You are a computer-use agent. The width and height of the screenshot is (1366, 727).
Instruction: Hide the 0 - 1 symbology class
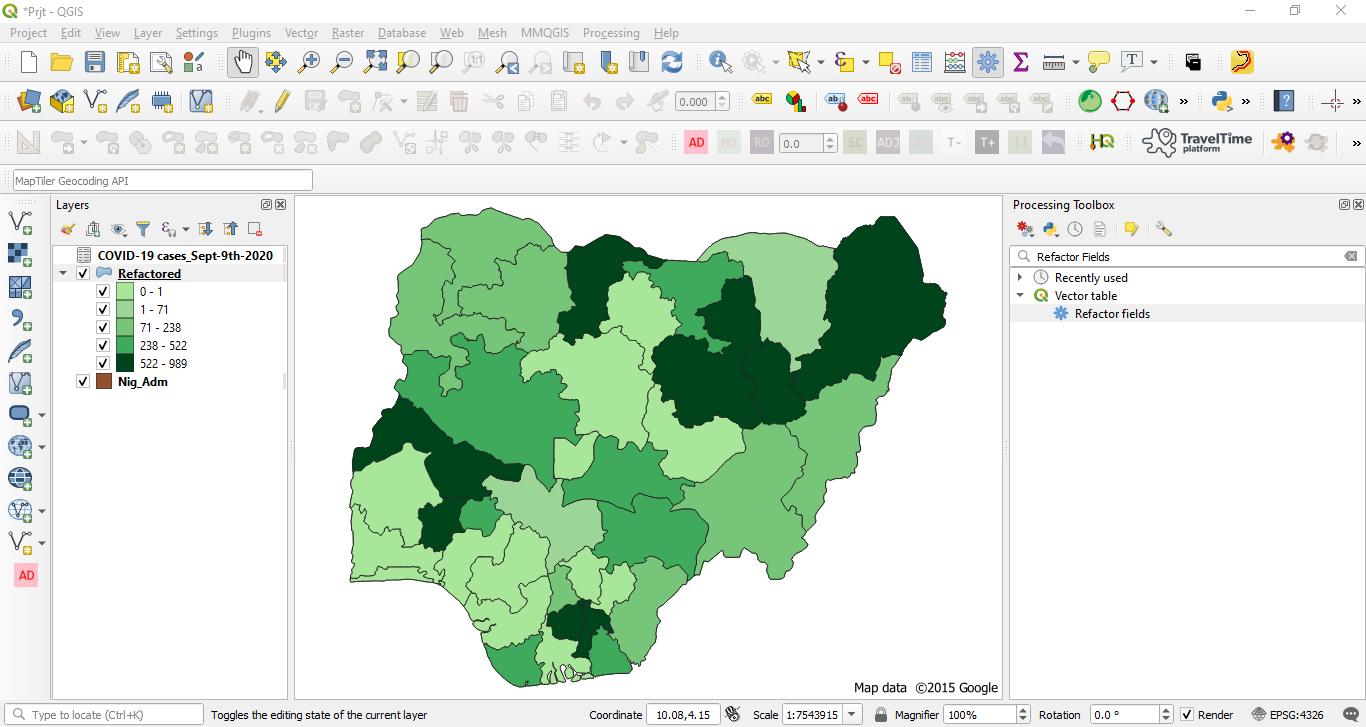pos(102,291)
